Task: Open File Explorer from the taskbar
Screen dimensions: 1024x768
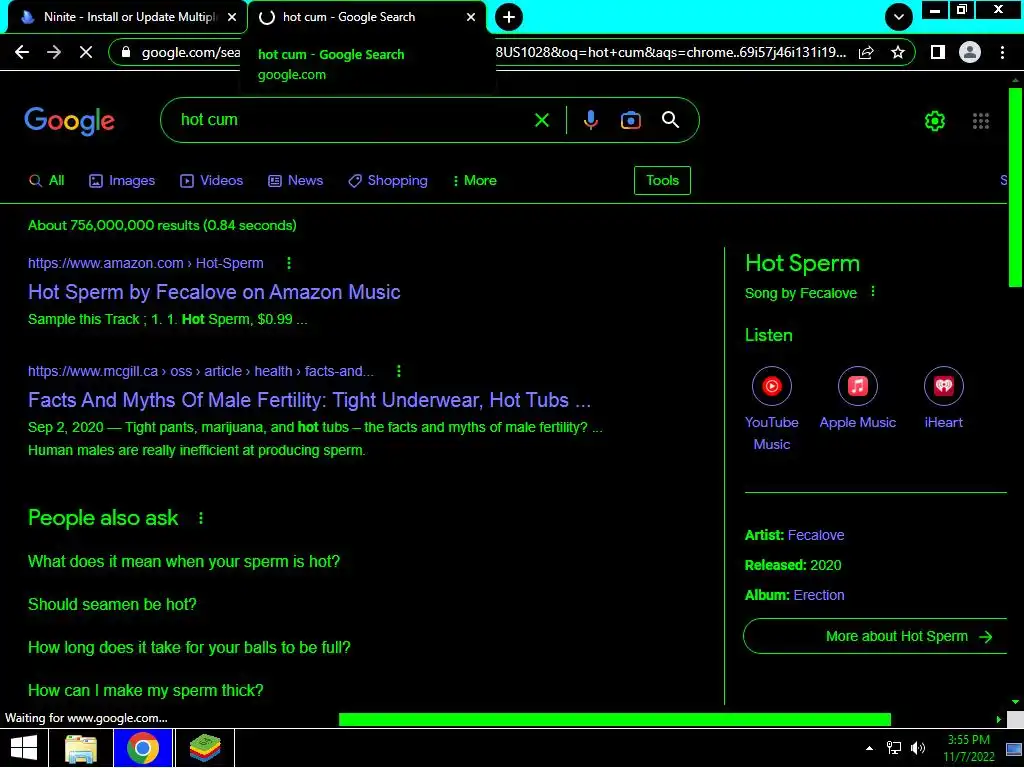Action: pyautogui.click(x=81, y=748)
